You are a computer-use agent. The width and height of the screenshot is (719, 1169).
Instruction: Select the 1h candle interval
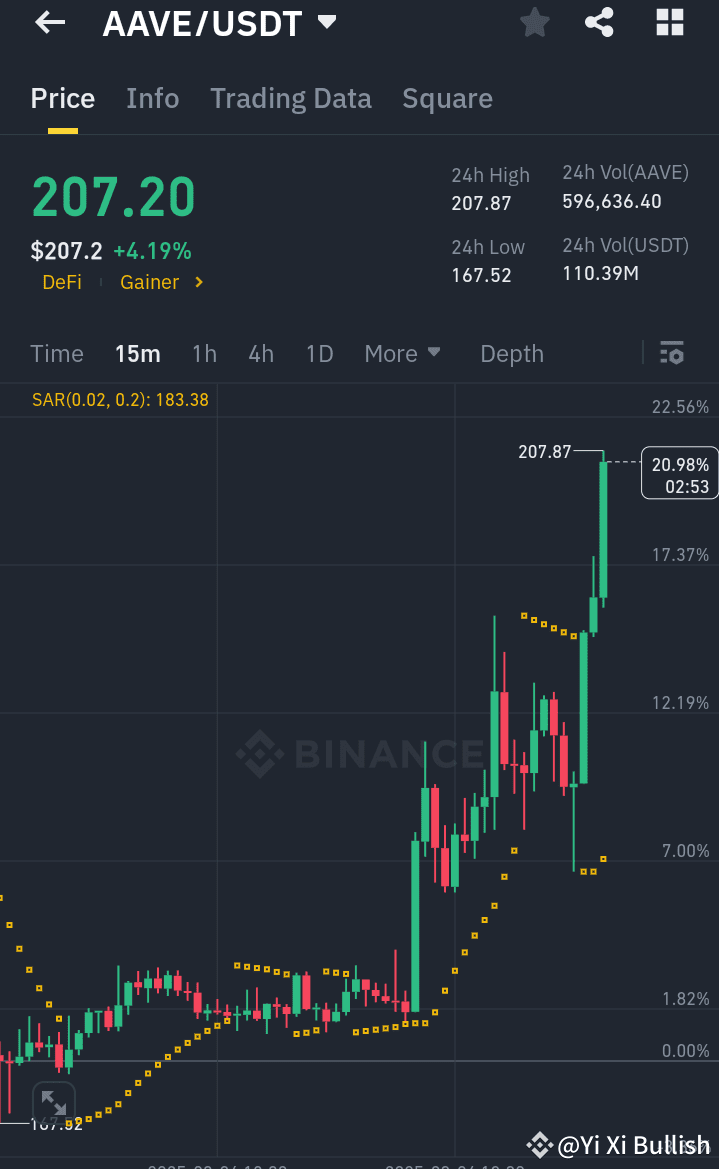[x=204, y=353]
